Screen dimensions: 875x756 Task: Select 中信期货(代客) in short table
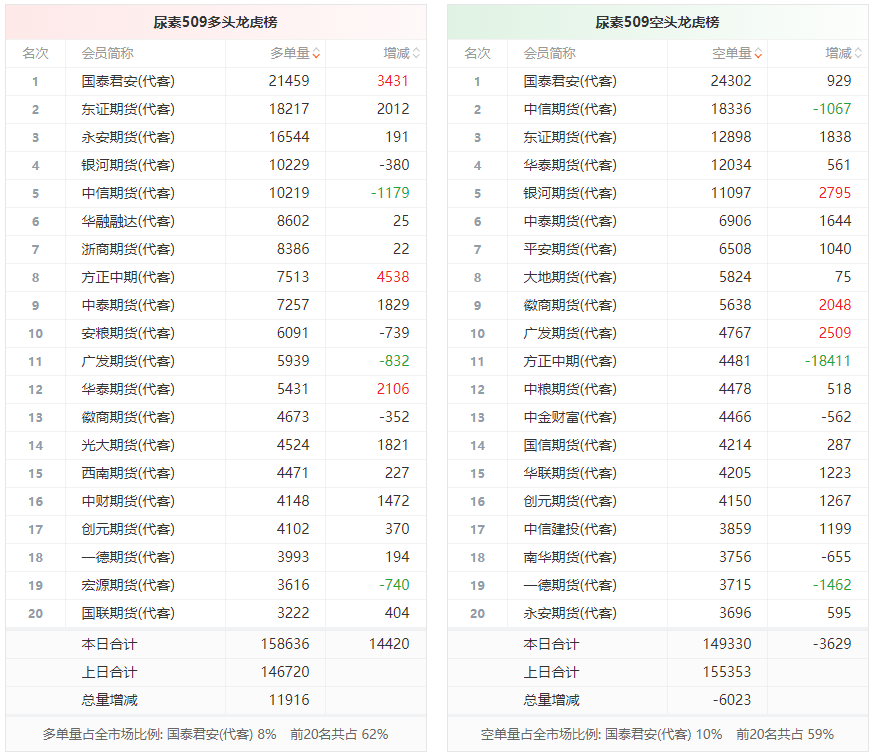[570, 109]
